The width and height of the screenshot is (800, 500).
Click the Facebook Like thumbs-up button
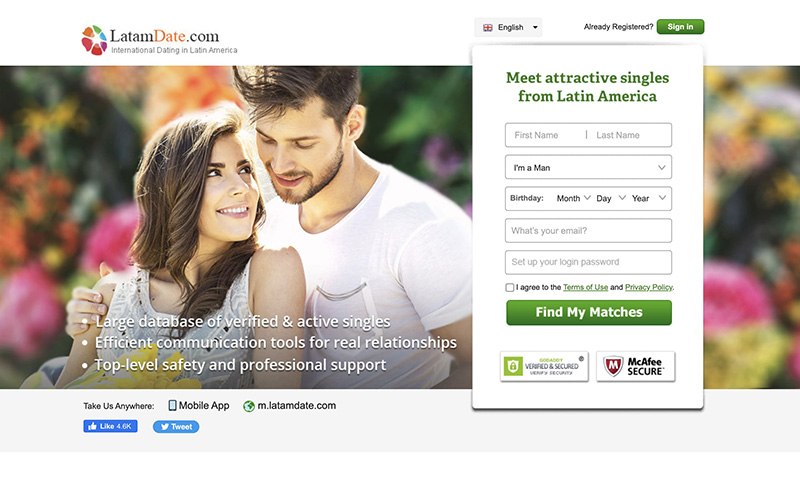tap(110, 426)
